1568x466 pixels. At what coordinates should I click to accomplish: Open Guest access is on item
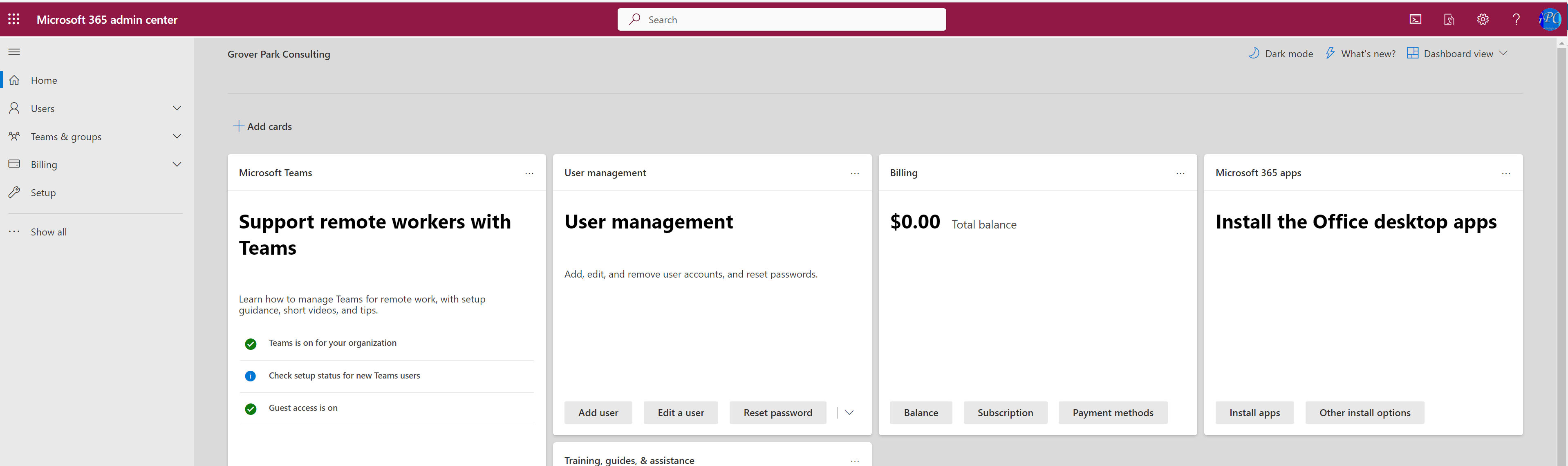[x=303, y=408]
